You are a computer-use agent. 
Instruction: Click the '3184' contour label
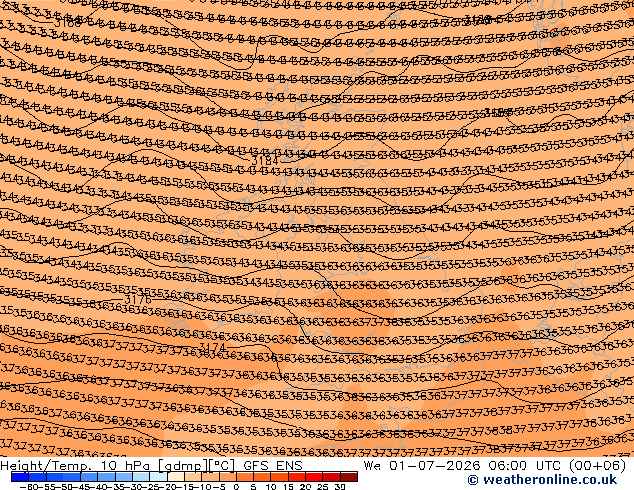point(265,161)
